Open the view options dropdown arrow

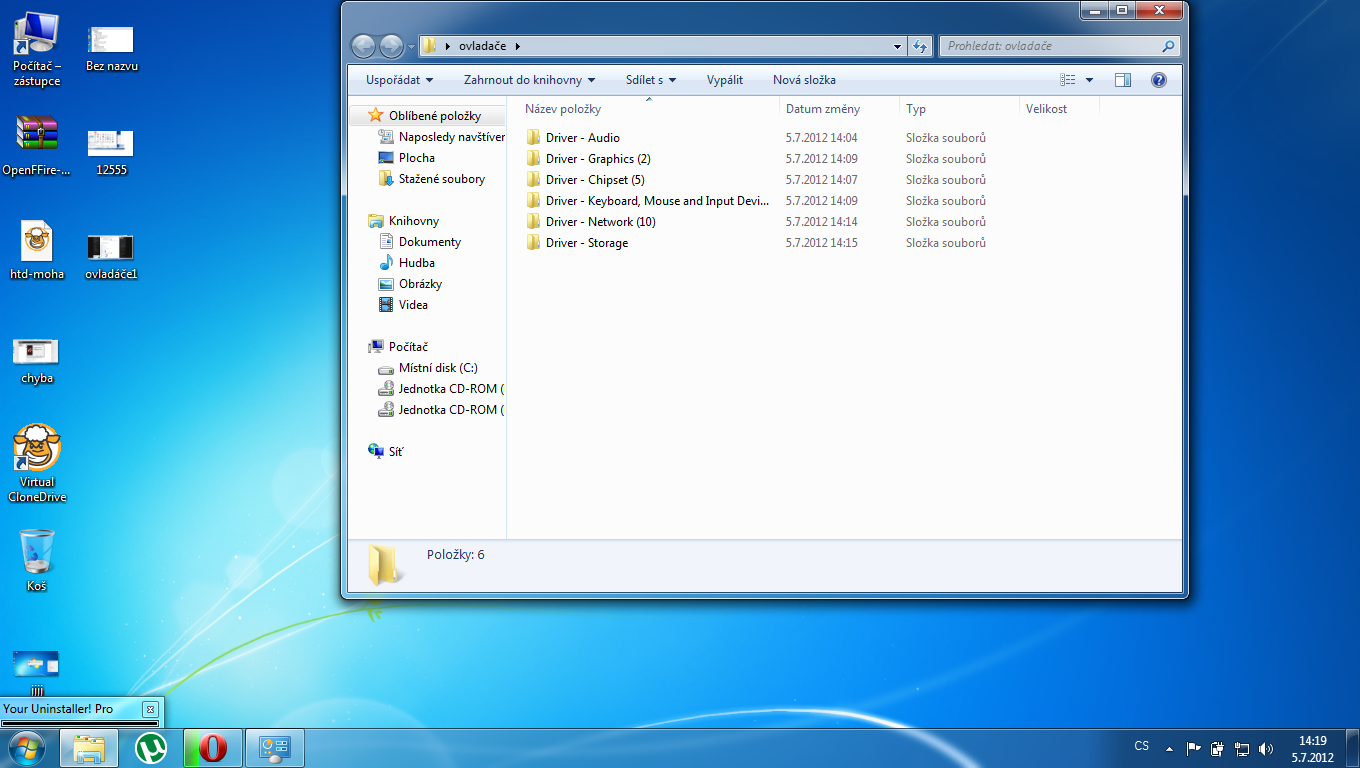tap(1089, 80)
